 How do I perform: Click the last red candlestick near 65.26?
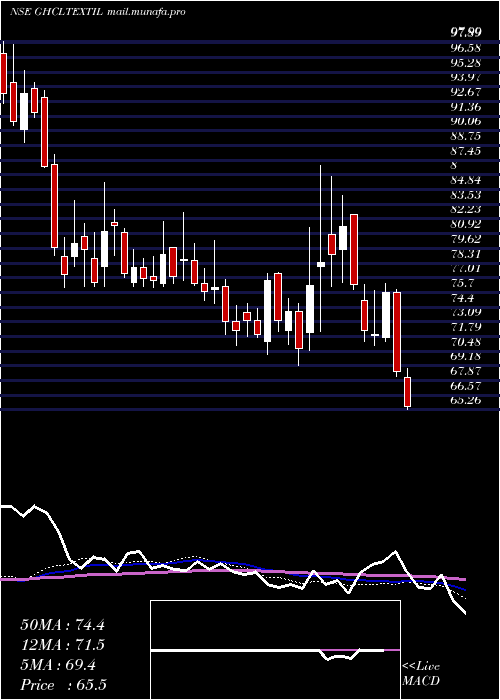click(x=407, y=392)
